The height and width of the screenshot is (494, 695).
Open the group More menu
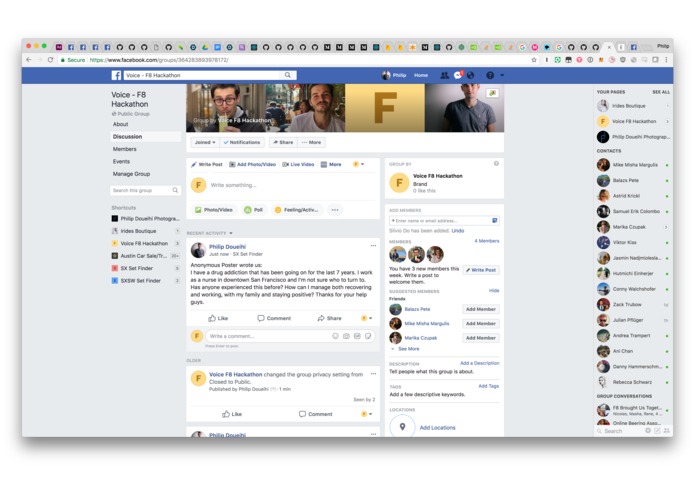[x=311, y=142]
